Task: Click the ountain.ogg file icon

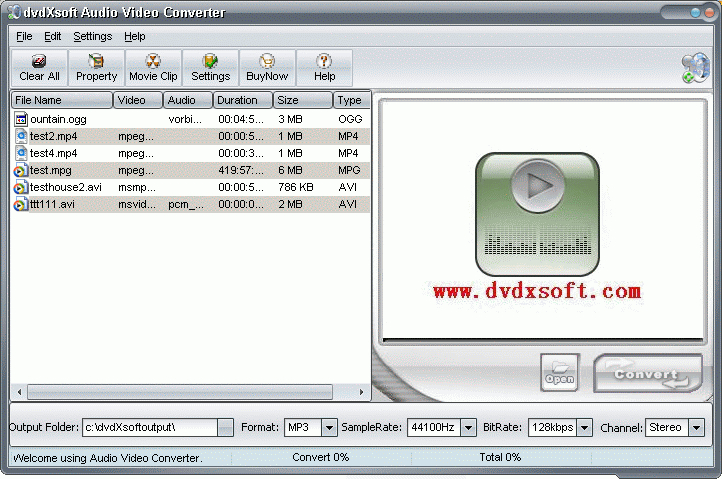Action: [x=21, y=119]
